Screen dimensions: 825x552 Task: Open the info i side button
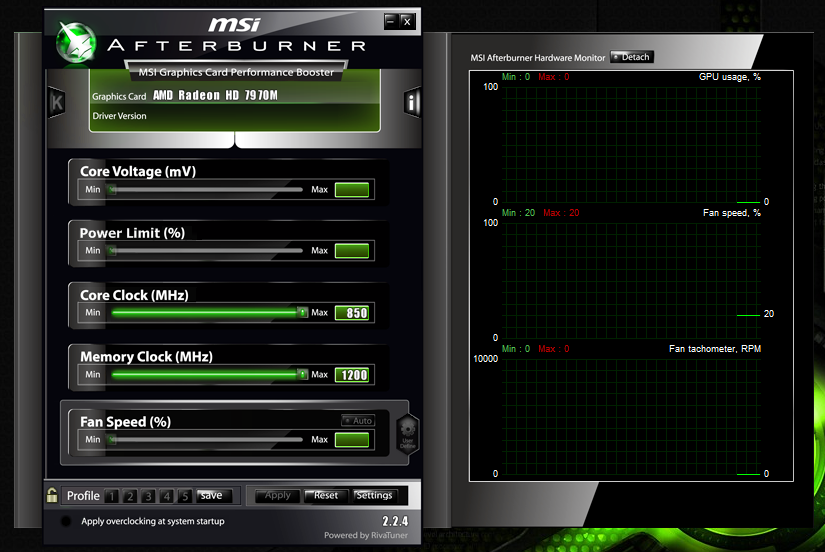pos(412,102)
